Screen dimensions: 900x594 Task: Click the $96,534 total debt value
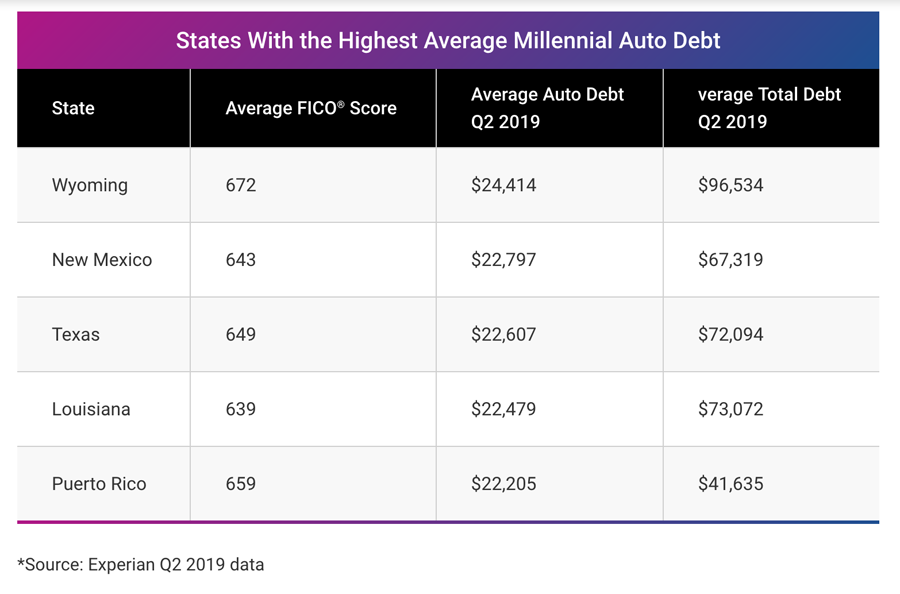731,185
